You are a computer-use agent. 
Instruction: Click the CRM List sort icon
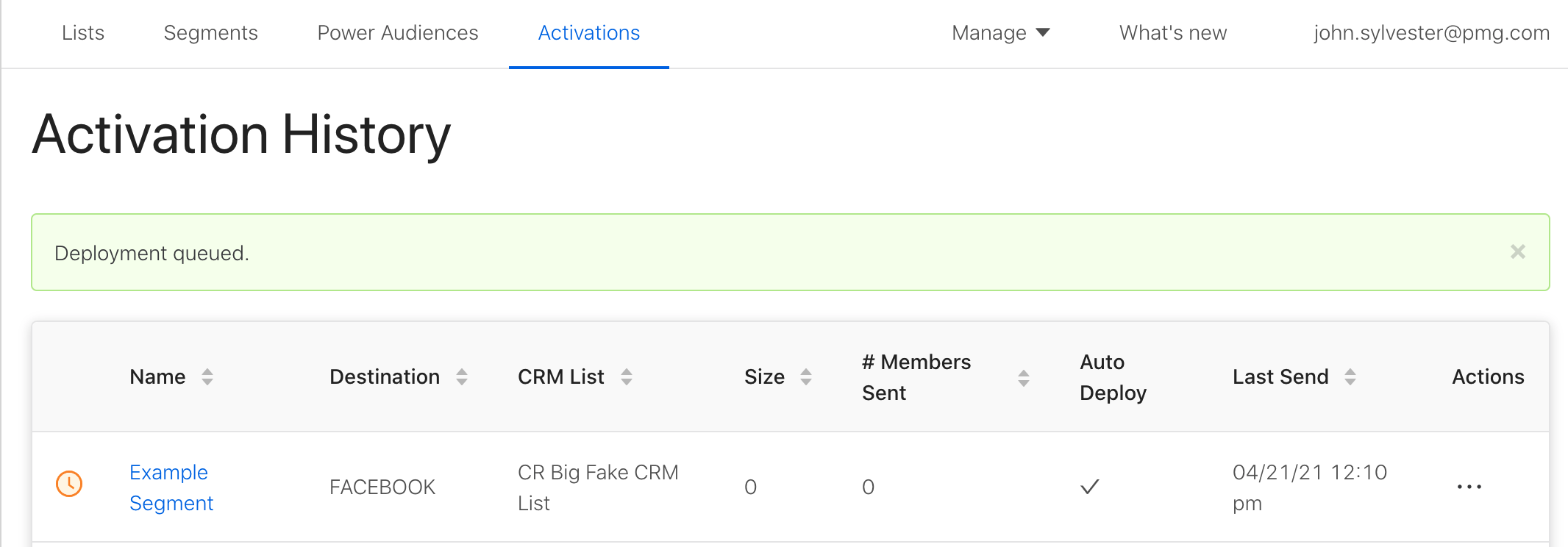click(x=627, y=377)
